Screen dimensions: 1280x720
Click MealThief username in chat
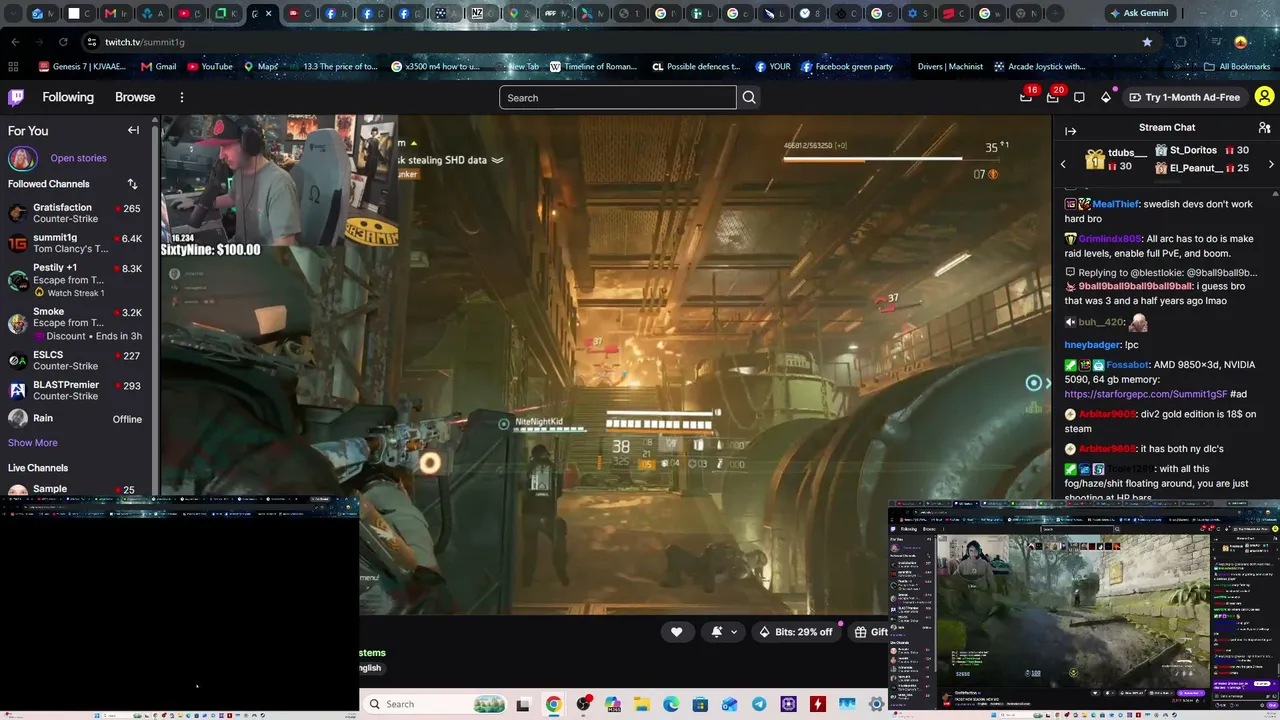[x=1116, y=204]
